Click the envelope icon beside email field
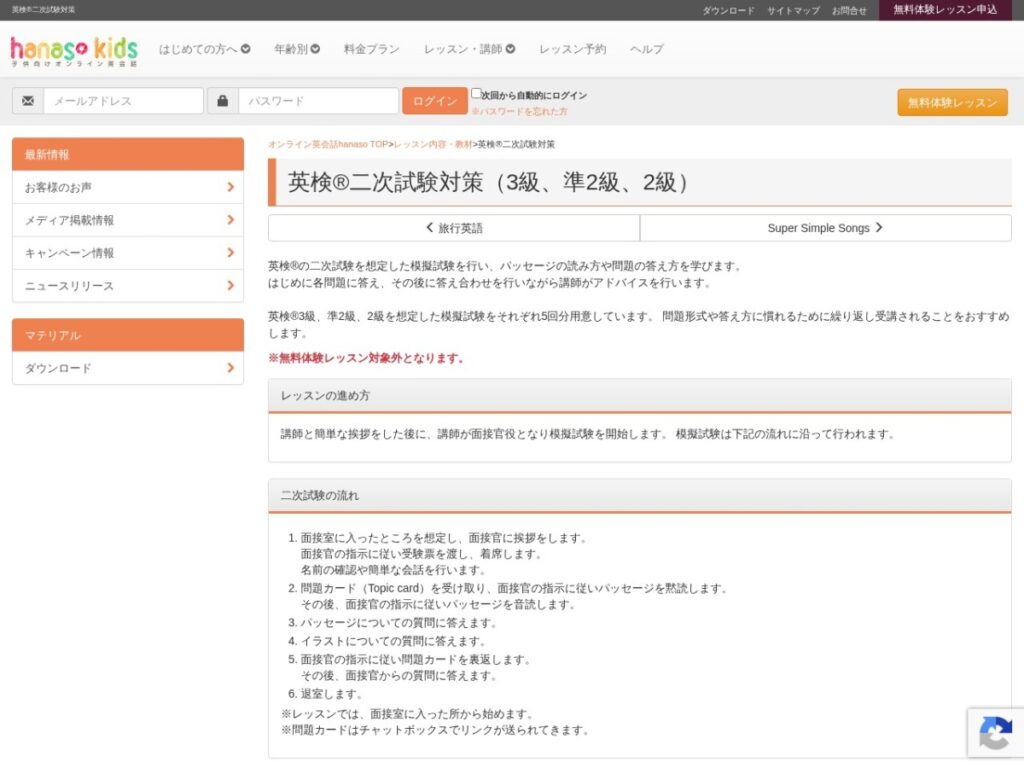This screenshot has width=1024, height=768. pos(28,101)
